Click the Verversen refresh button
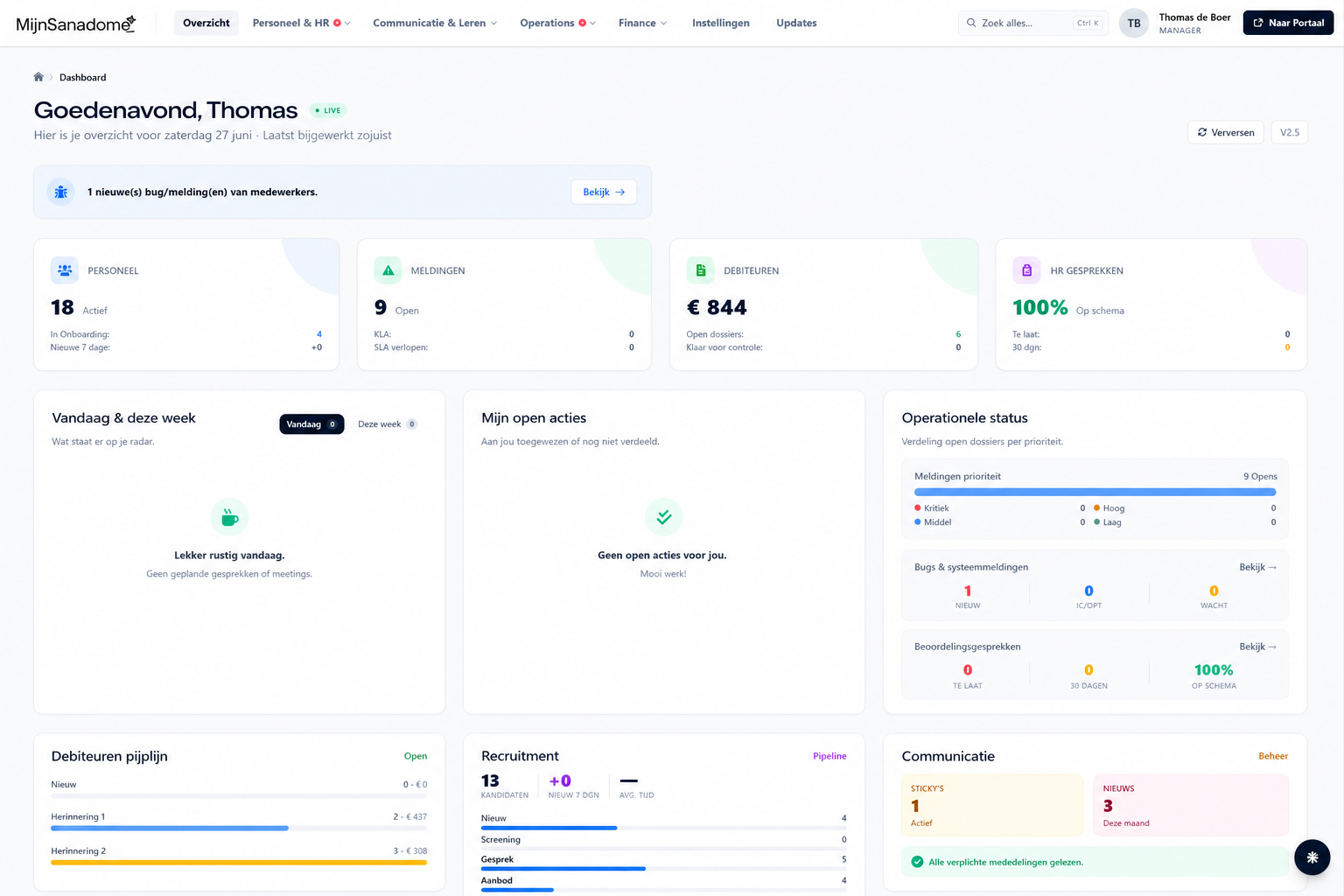The height and width of the screenshot is (896, 1344). [1226, 132]
